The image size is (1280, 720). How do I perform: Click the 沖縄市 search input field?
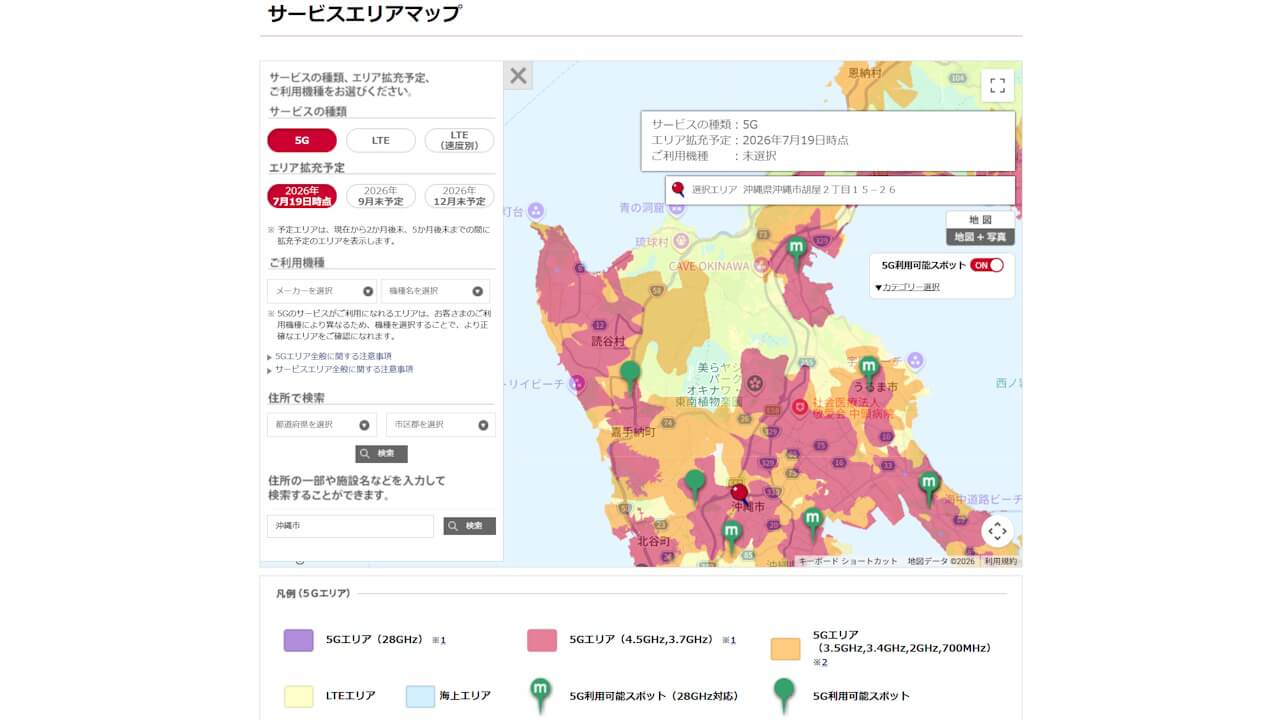pyautogui.click(x=350, y=526)
